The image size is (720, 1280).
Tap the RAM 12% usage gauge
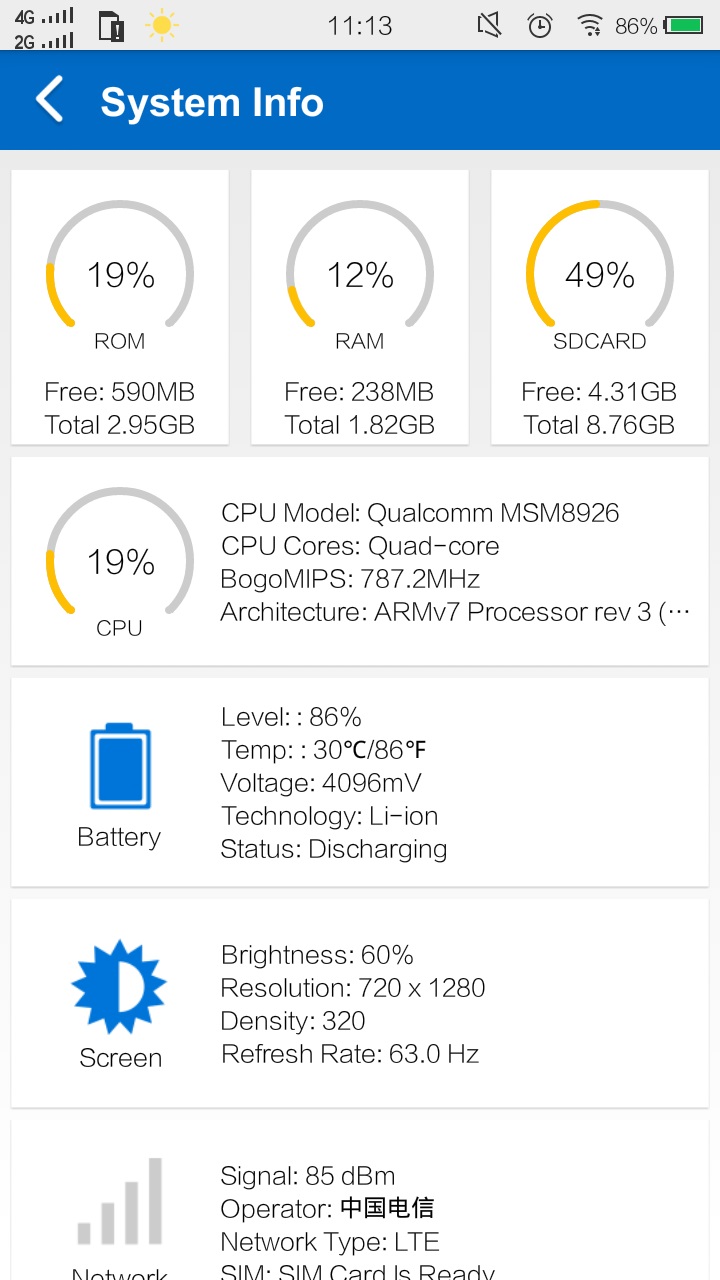(x=360, y=272)
